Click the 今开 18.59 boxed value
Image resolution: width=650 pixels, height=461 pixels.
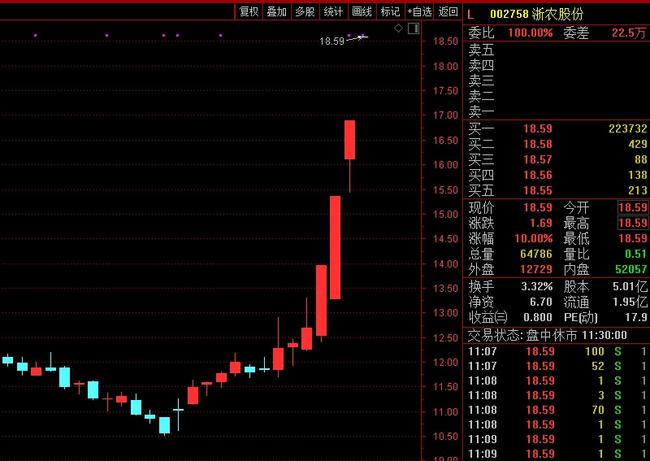[633, 207]
